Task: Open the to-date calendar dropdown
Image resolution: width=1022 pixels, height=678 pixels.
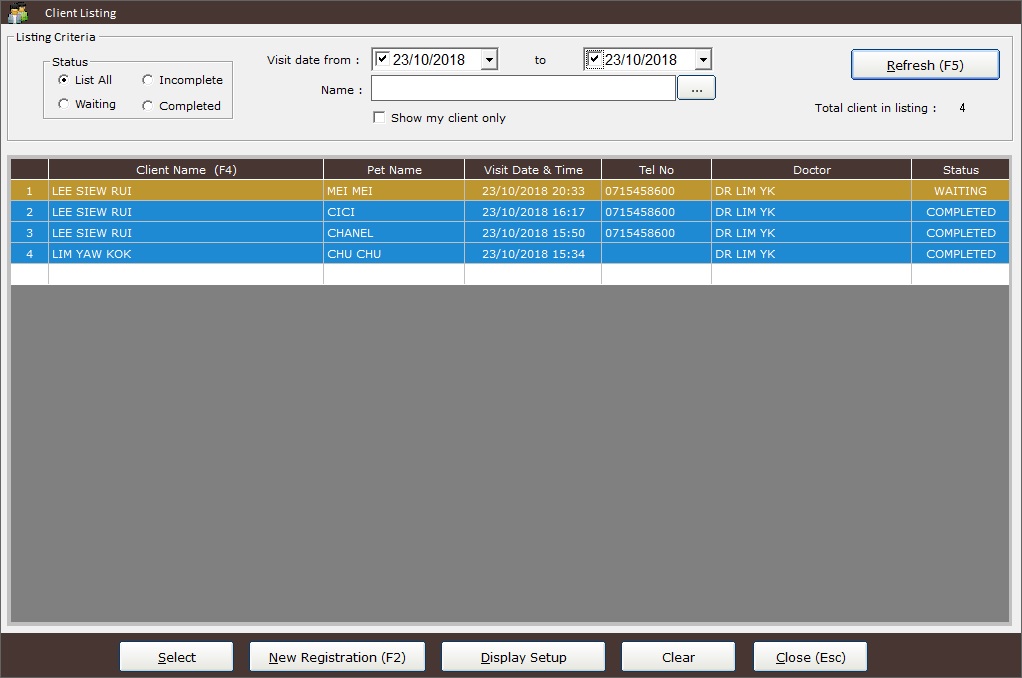Action: 702,60
